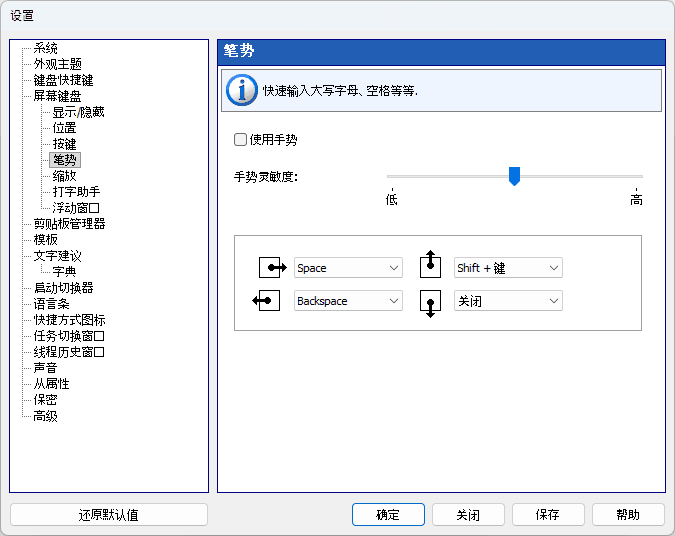675x536 pixels.
Task: Click the swipe-right gesture icon
Action: pyautogui.click(x=272, y=268)
